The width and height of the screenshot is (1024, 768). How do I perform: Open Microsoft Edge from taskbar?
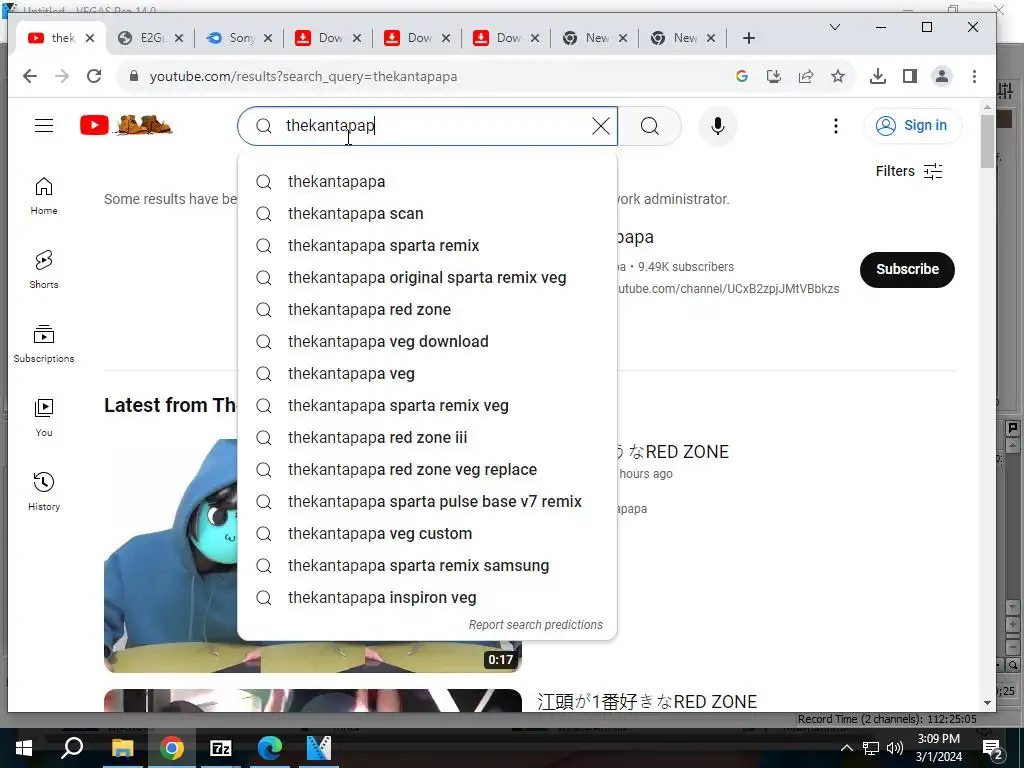pyautogui.click(x=270, y=748)
